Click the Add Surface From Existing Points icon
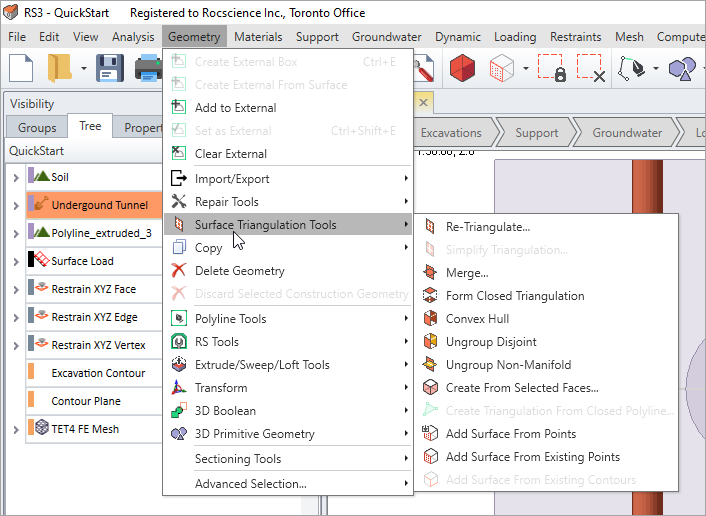 [x=430, y=456]
